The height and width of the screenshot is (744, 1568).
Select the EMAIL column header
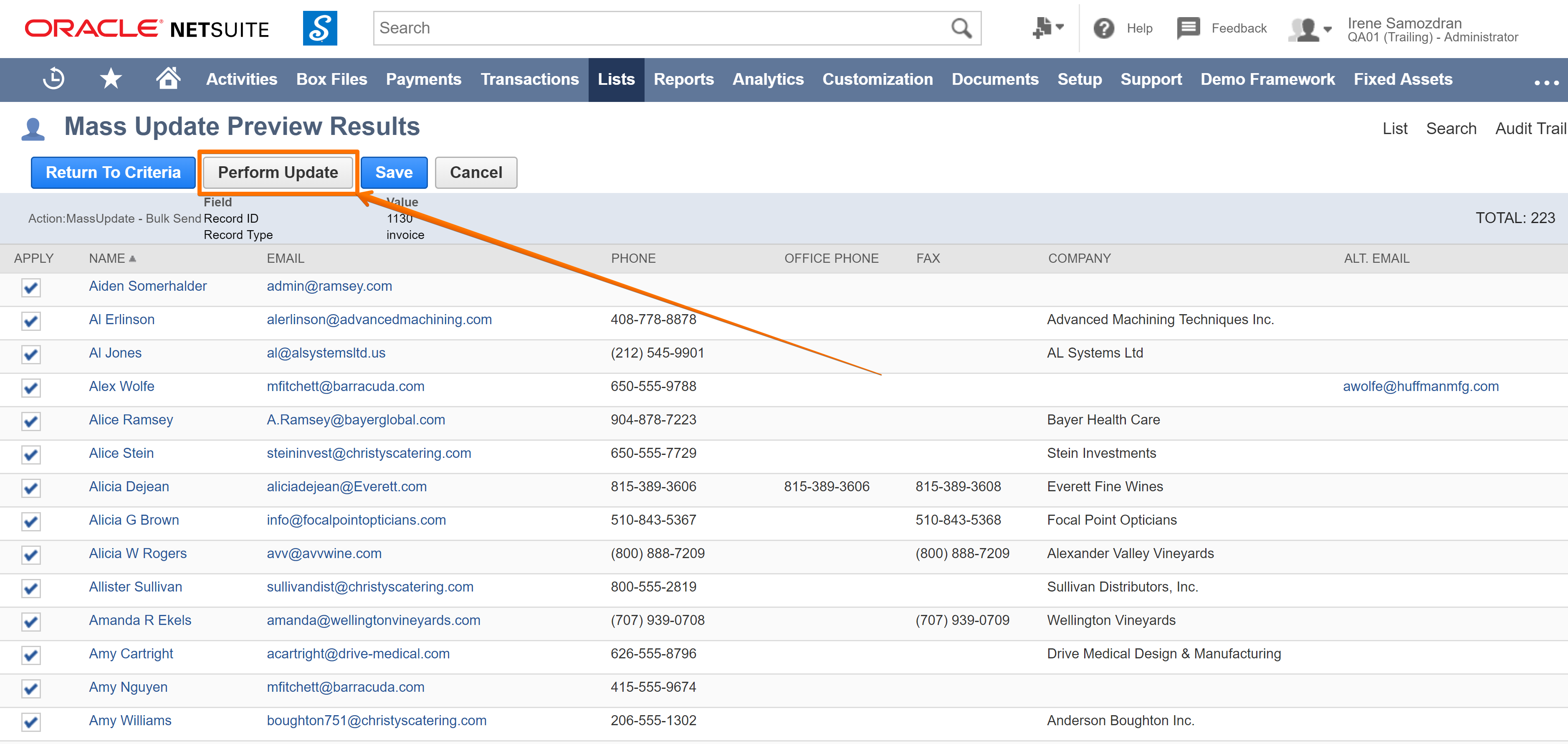coord(286,258)
